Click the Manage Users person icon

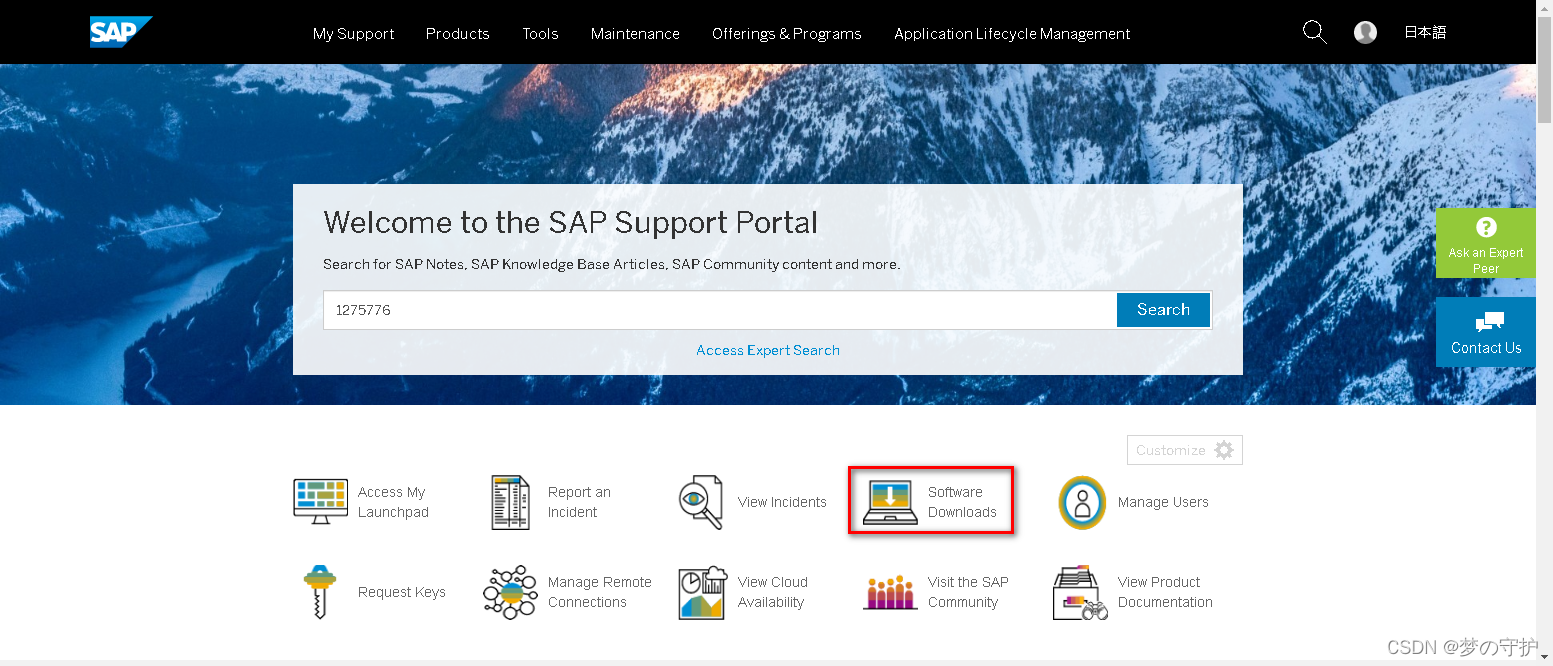(x=1082, y=502)
